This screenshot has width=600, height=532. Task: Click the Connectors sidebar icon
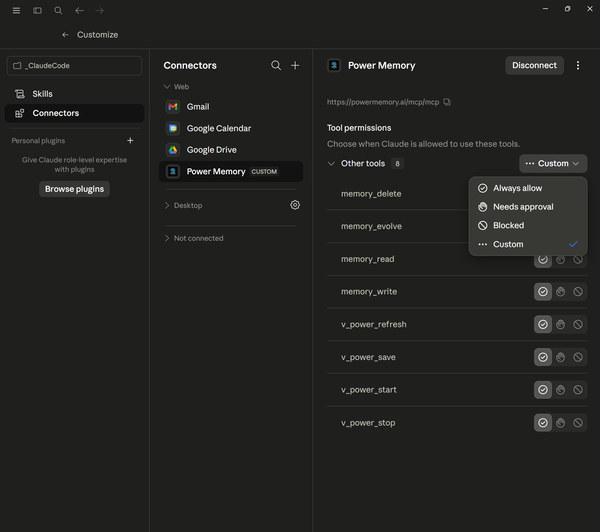(20, 113)
